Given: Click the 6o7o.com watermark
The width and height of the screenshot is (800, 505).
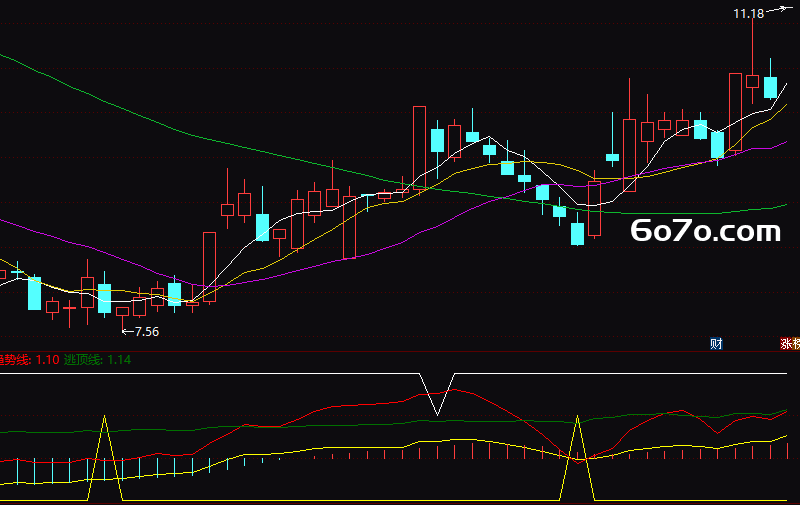Looking at the screenshot, I should click(x=706, y=231).
